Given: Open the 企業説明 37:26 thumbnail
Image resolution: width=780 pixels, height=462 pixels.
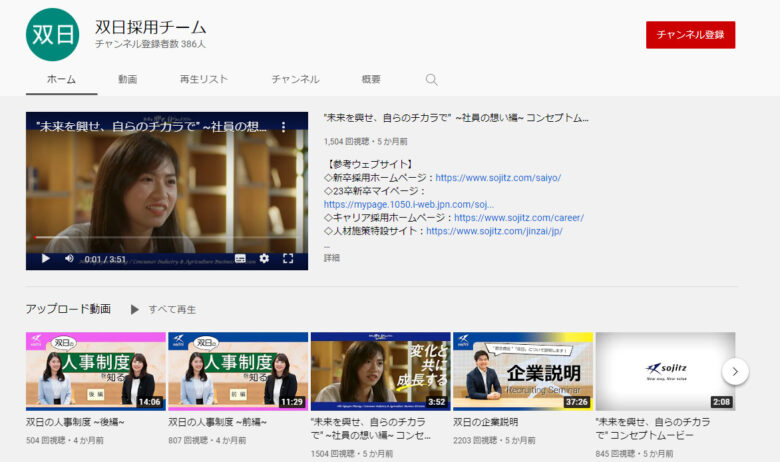Looking at the screenshot, I should 523,371.
